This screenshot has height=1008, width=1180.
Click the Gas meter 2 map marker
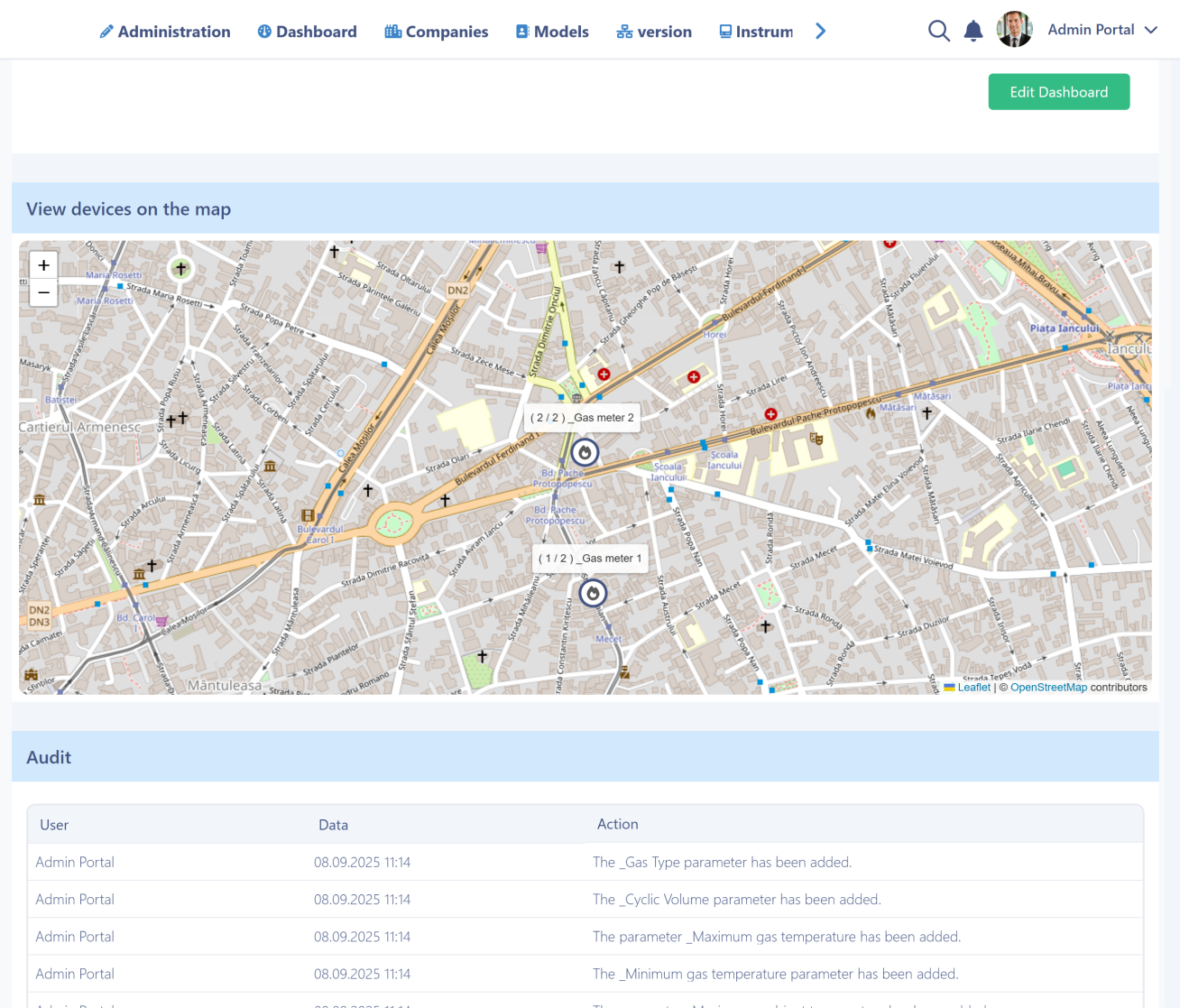click(x=585, y=452)
